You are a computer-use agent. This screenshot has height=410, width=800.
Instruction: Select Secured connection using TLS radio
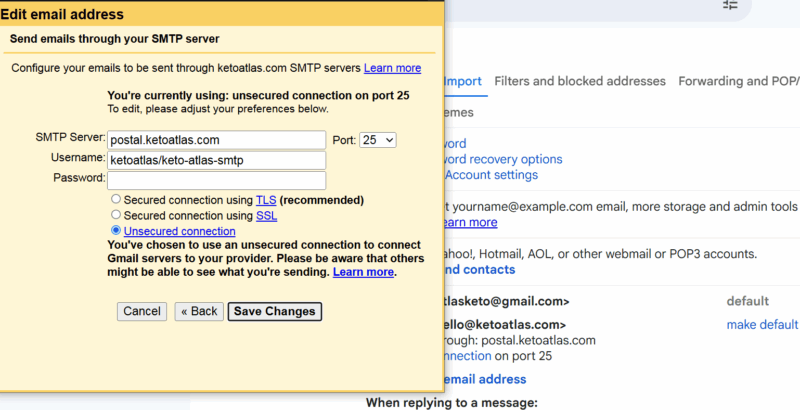coord(116,199)
